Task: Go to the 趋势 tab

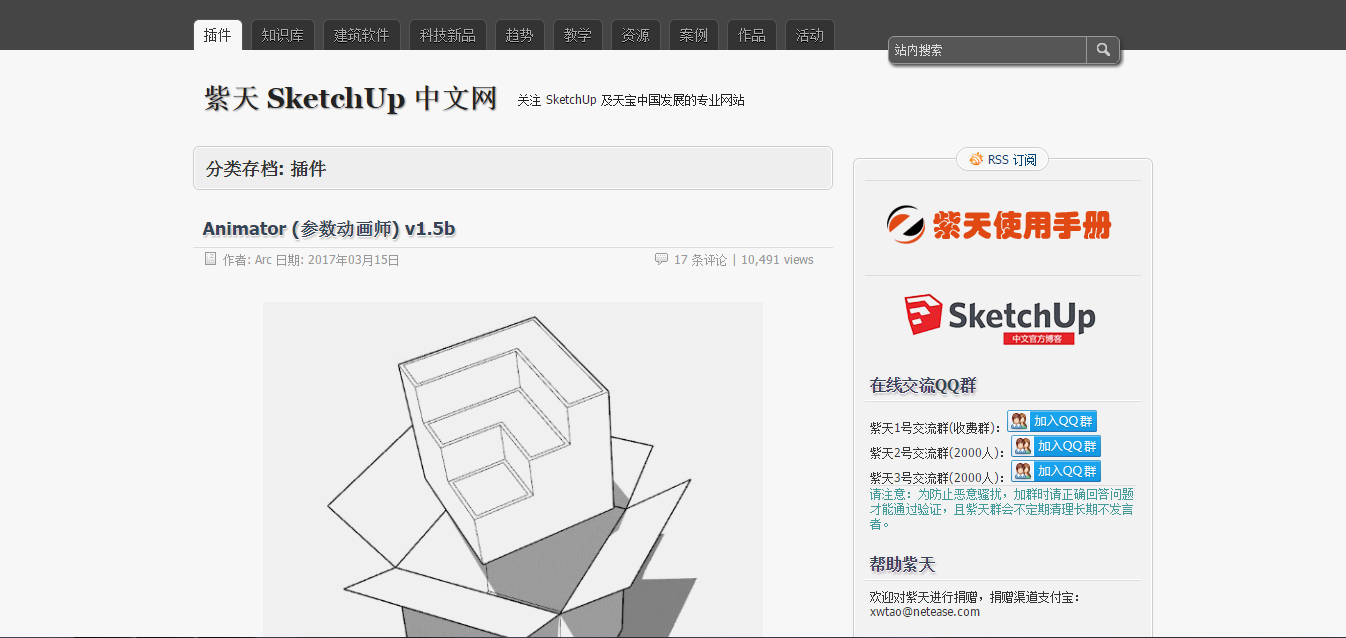Action: (520, 35)
